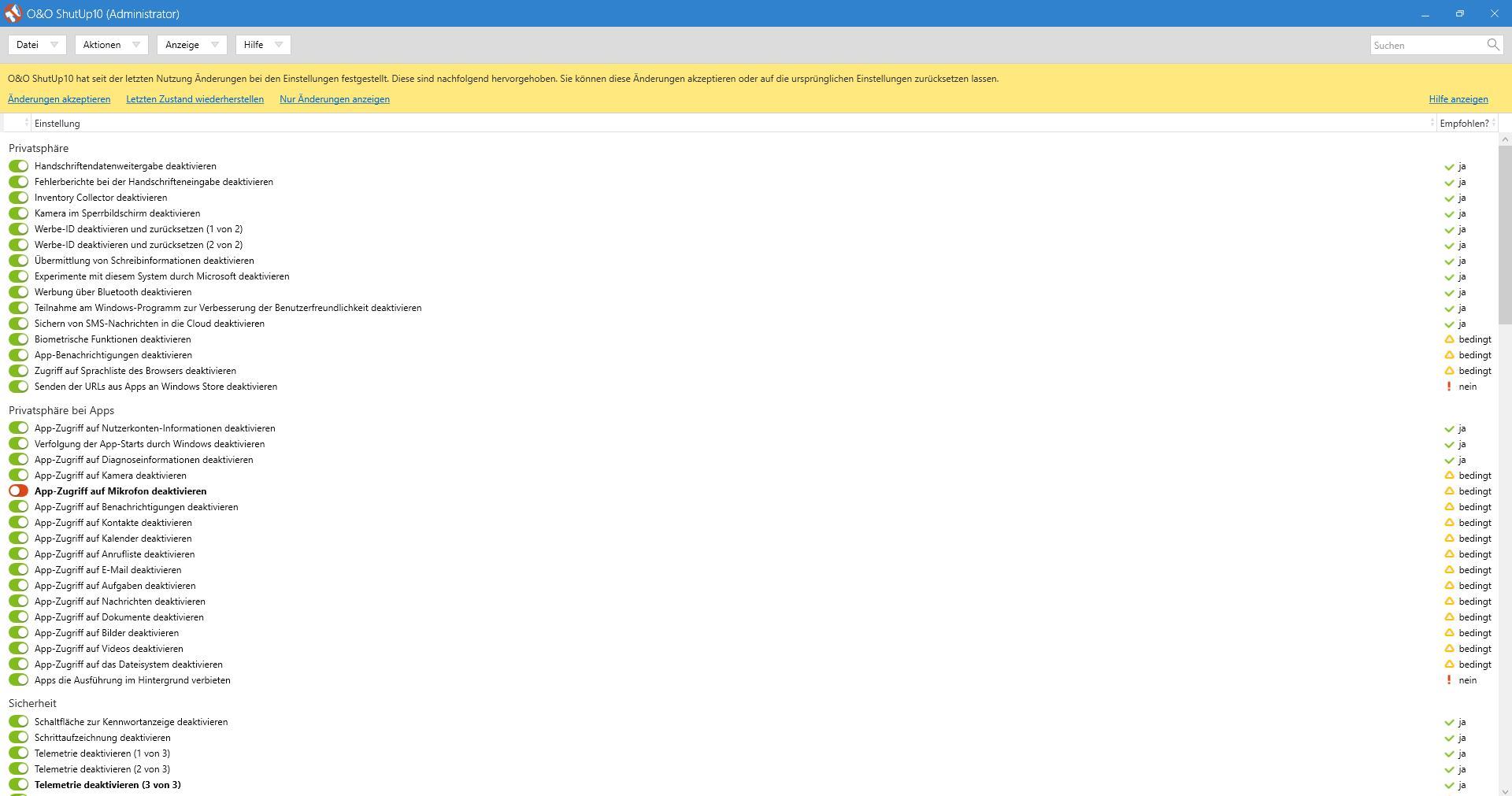Toggle Handschriftendatenweitergabe deaktivieren switch
1512x796 pixels.
tap(18, 166)
